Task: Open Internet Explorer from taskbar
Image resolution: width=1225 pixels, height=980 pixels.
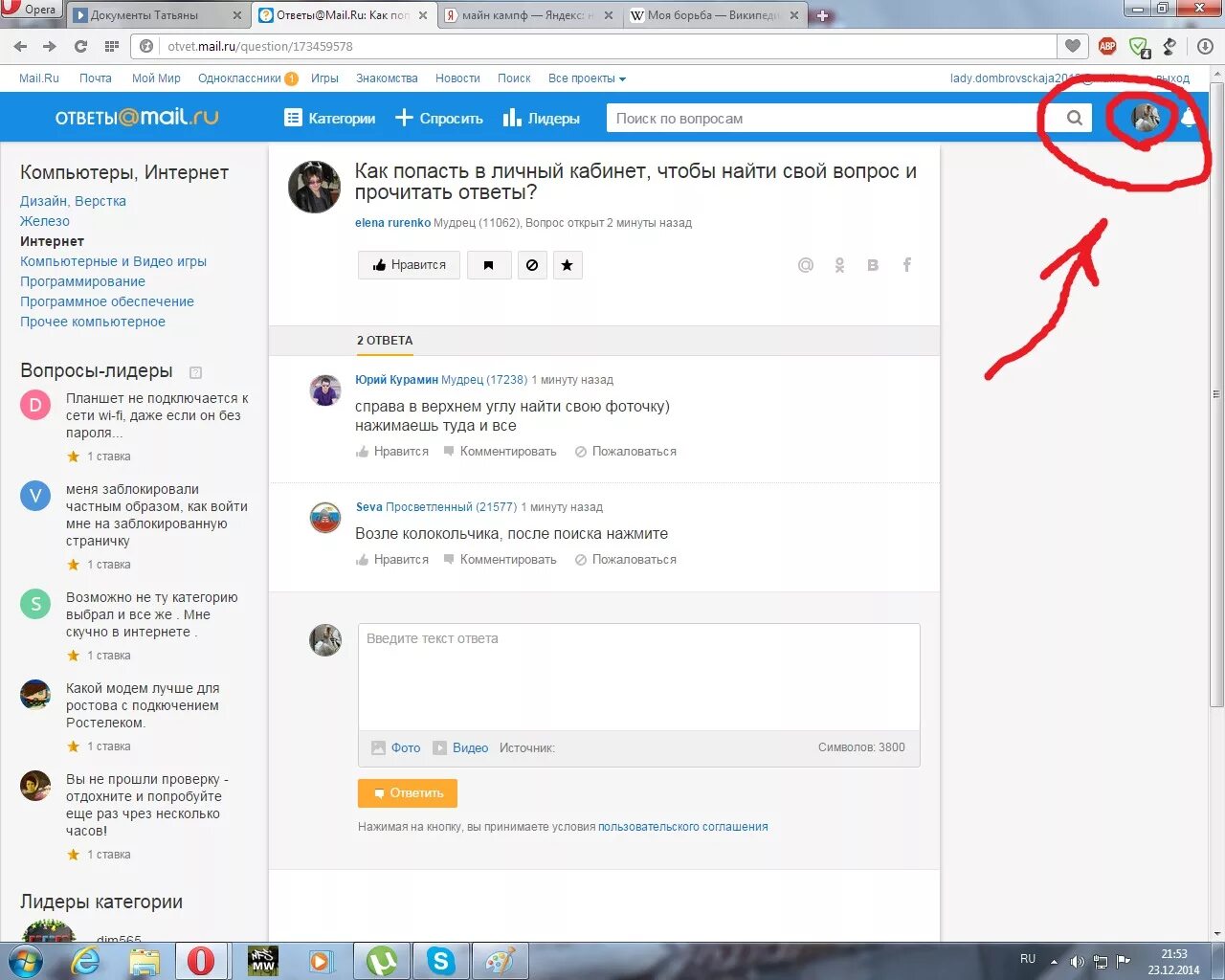Action: (85, 960)
